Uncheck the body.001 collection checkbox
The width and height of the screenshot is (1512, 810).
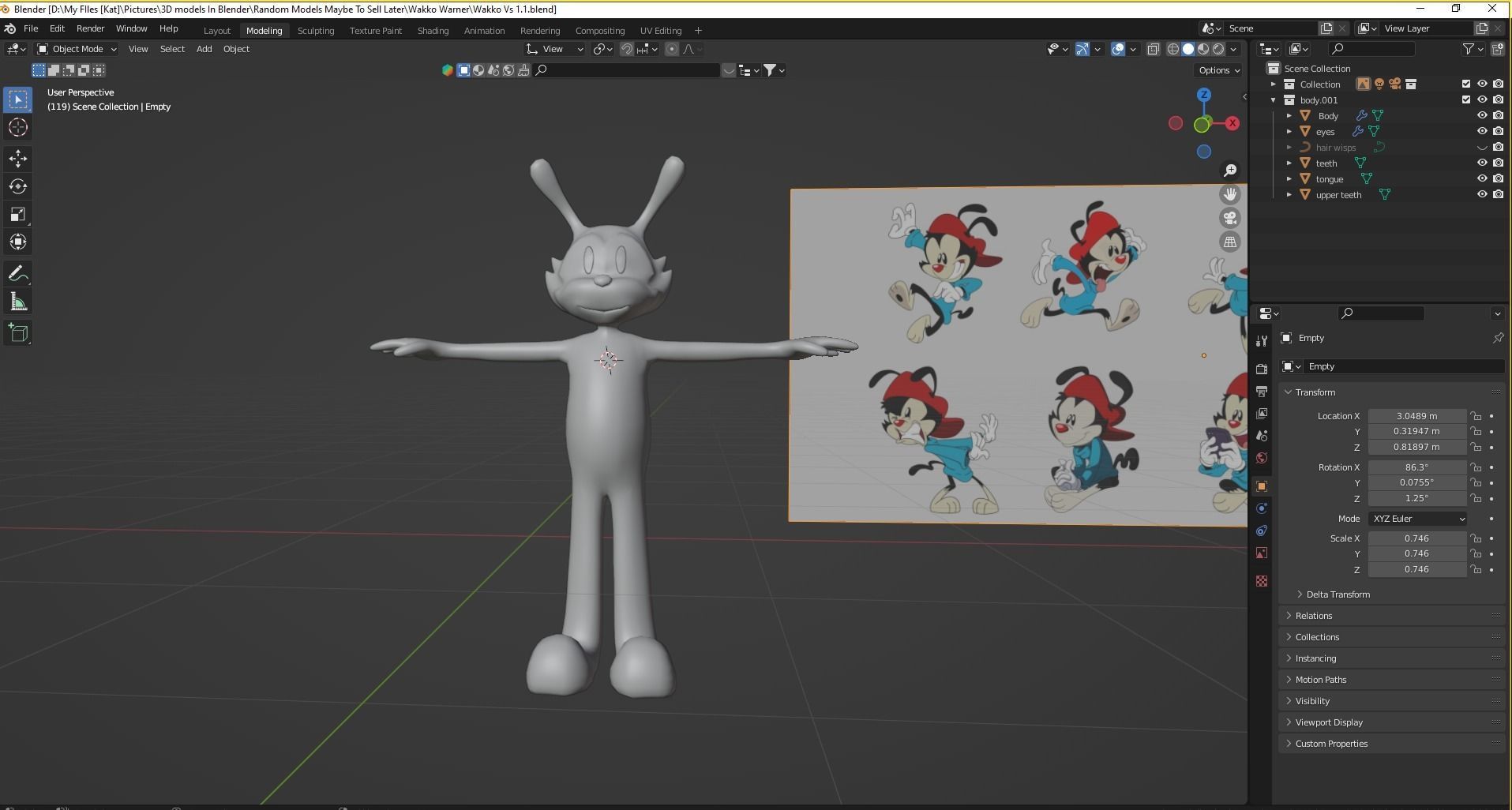[1466, 99]
